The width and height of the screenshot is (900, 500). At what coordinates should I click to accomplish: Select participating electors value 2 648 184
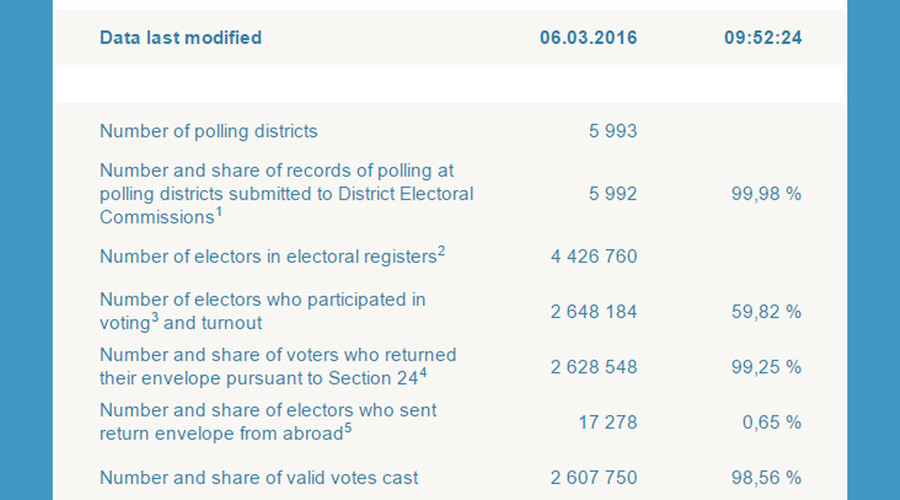click(x=594, y=312)
